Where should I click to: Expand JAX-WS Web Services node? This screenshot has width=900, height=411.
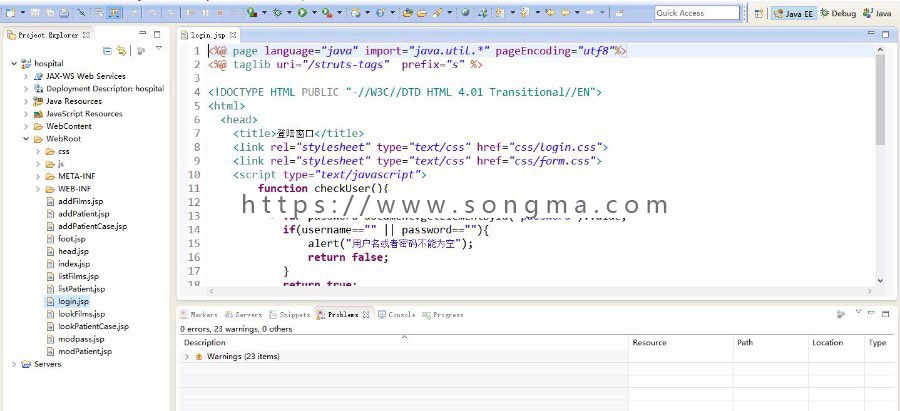click(x=26, y=76)
